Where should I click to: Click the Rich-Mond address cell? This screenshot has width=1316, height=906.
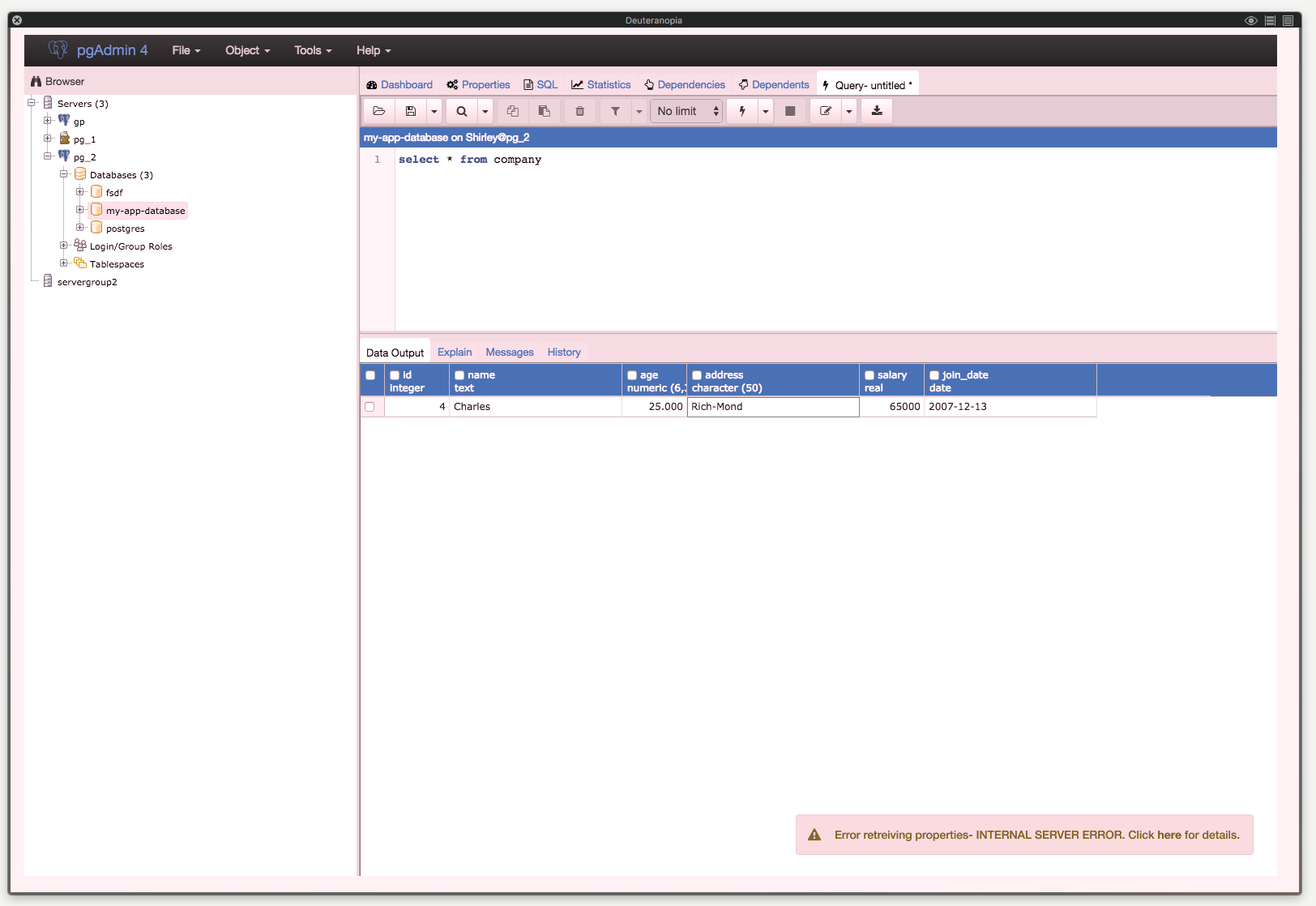772,407
